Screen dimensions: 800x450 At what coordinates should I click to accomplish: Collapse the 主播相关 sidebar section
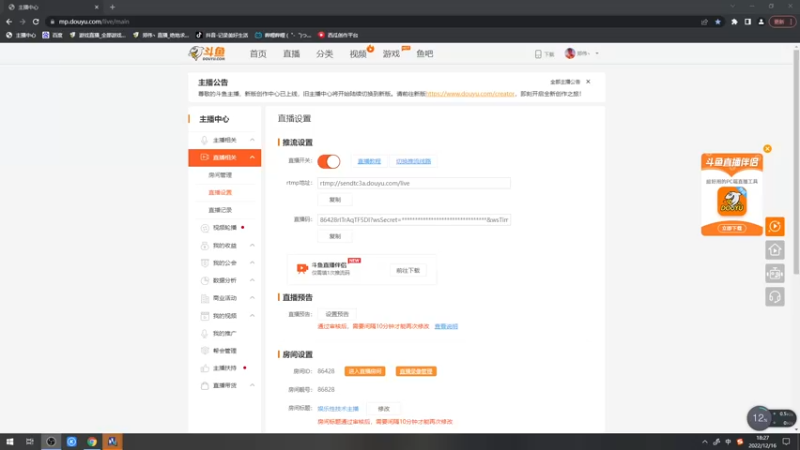point(252,140)
